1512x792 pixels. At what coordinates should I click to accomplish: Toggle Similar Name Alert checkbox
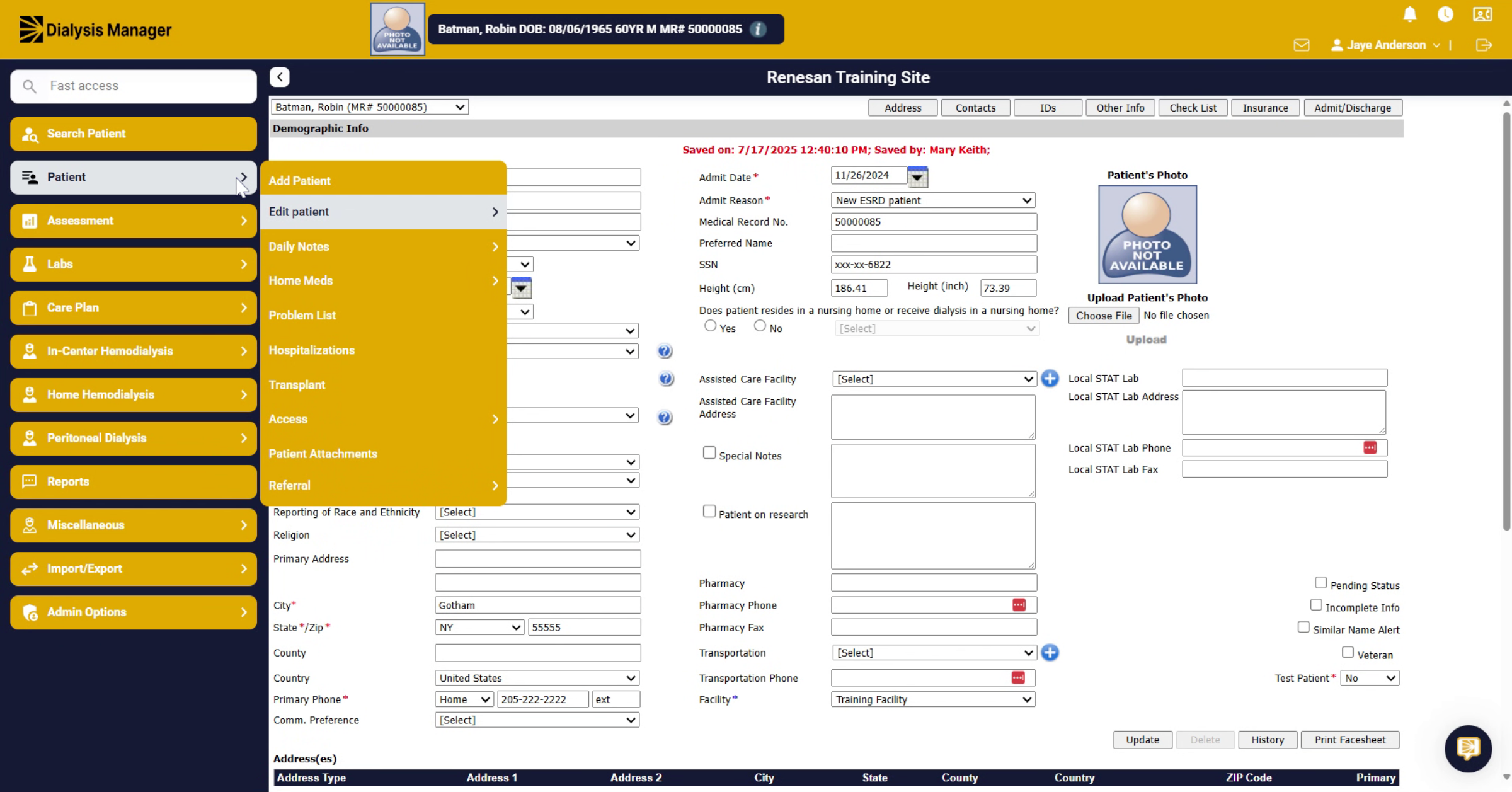pyautogui.click(x=1303, y=627)
